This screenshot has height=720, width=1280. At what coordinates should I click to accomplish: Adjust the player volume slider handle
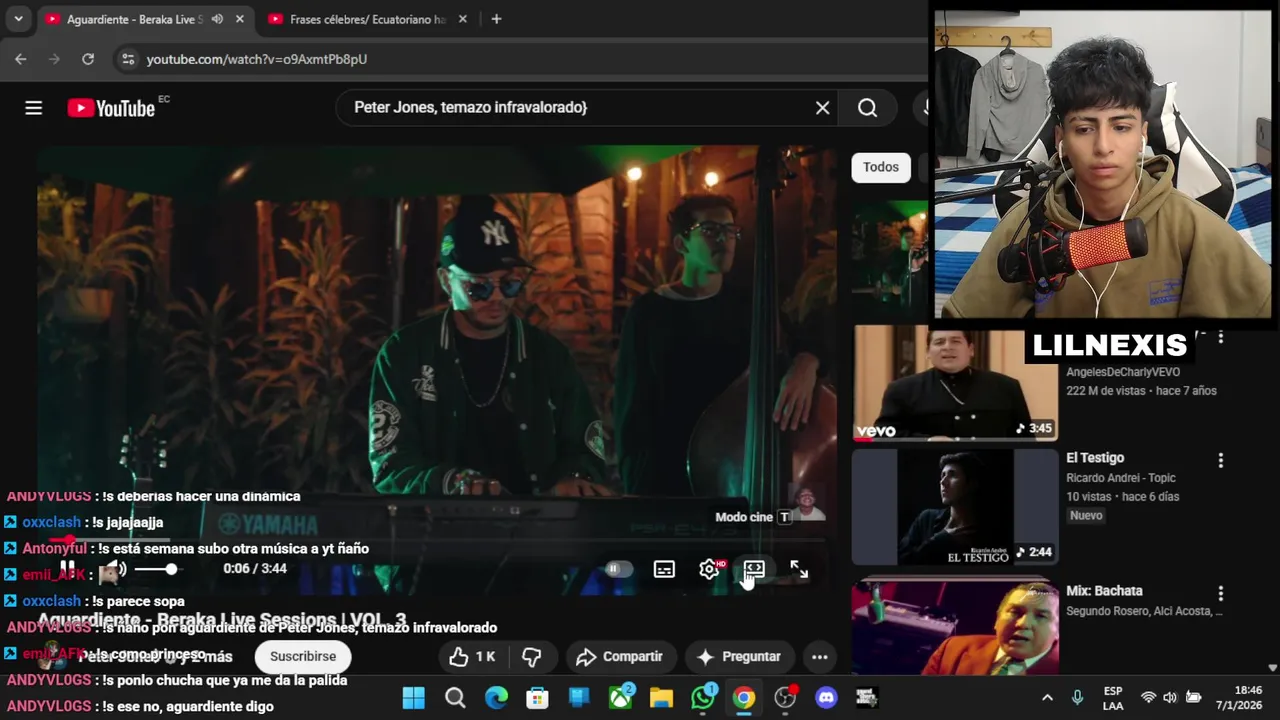[171, 569]
